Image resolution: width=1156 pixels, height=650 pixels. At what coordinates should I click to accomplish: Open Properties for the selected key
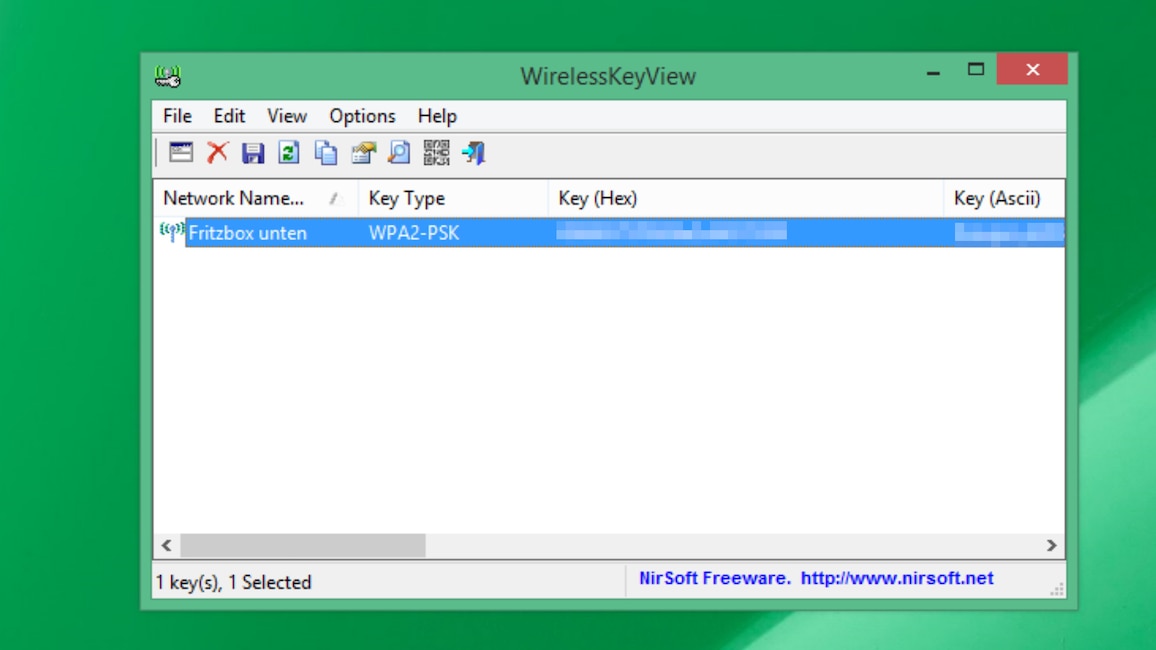click(362, 152)
